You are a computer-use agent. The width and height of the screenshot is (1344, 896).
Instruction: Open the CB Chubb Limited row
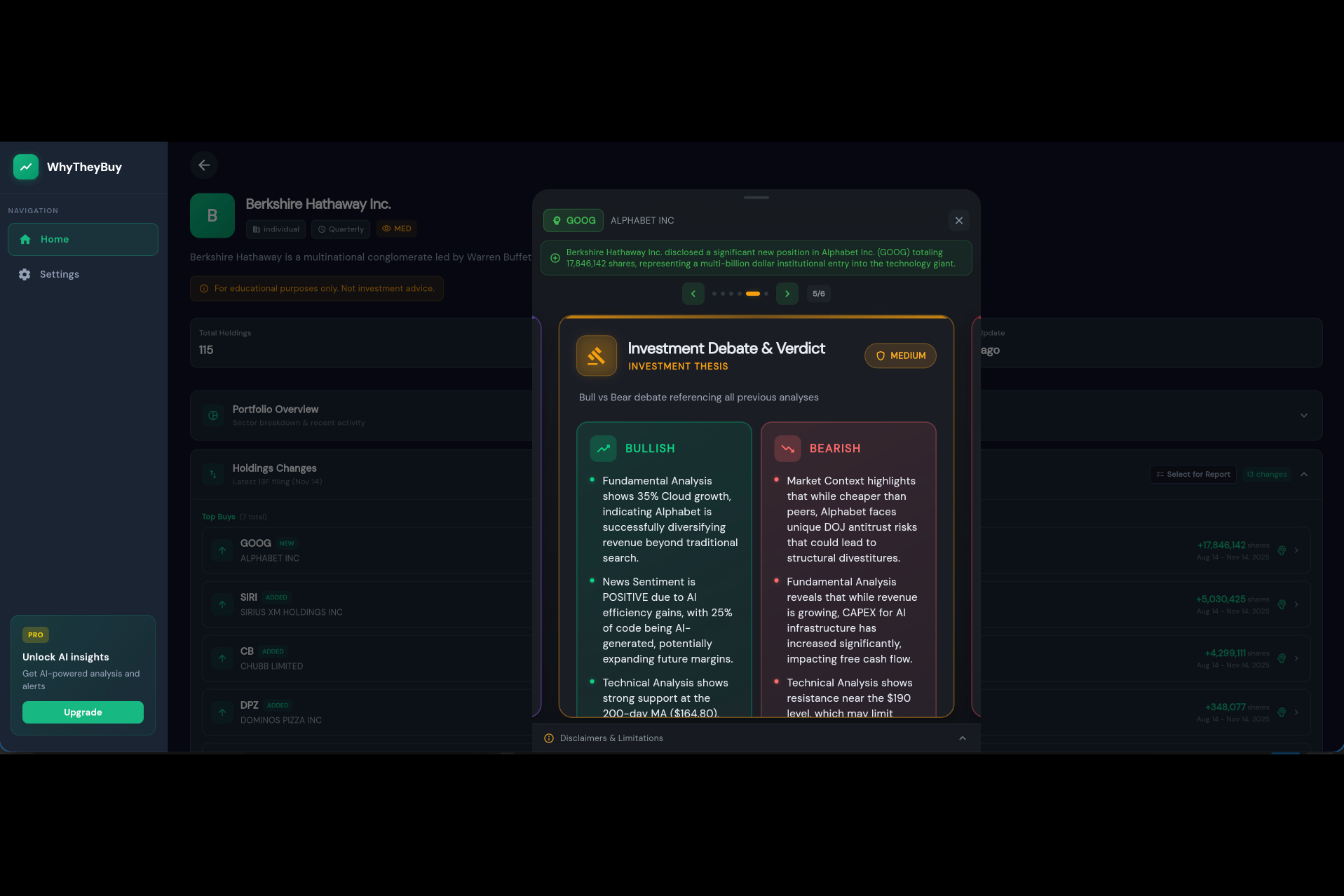pos(756,658)
